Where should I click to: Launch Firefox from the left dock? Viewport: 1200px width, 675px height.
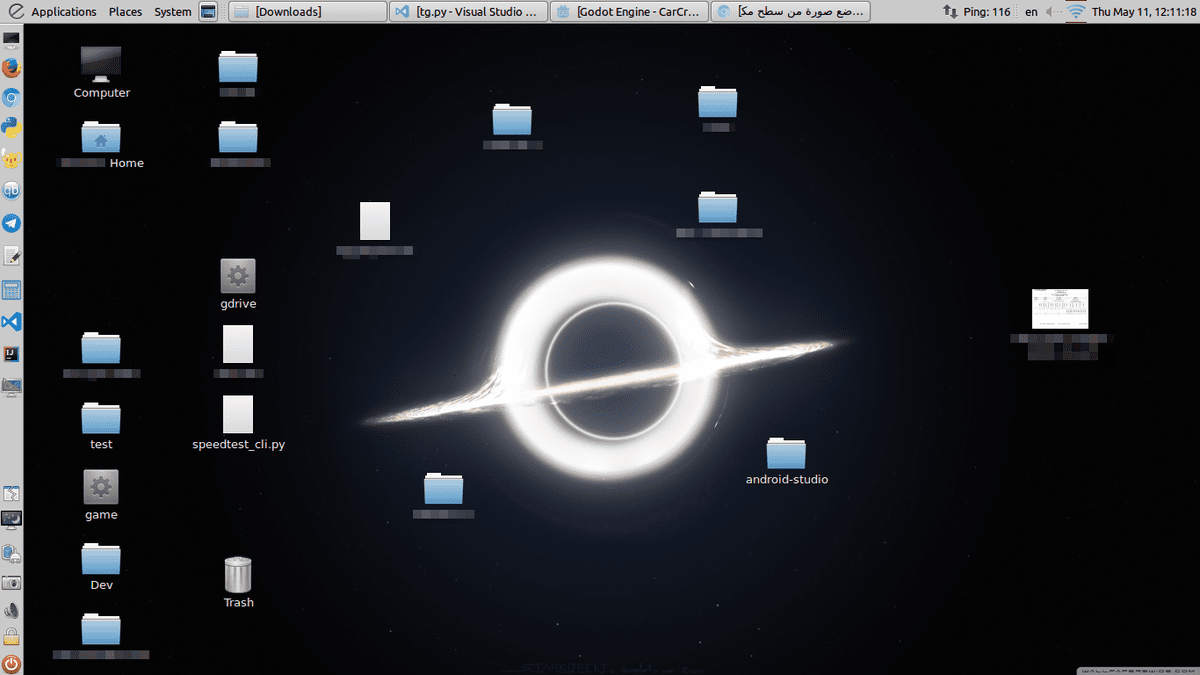pos(11,68)
